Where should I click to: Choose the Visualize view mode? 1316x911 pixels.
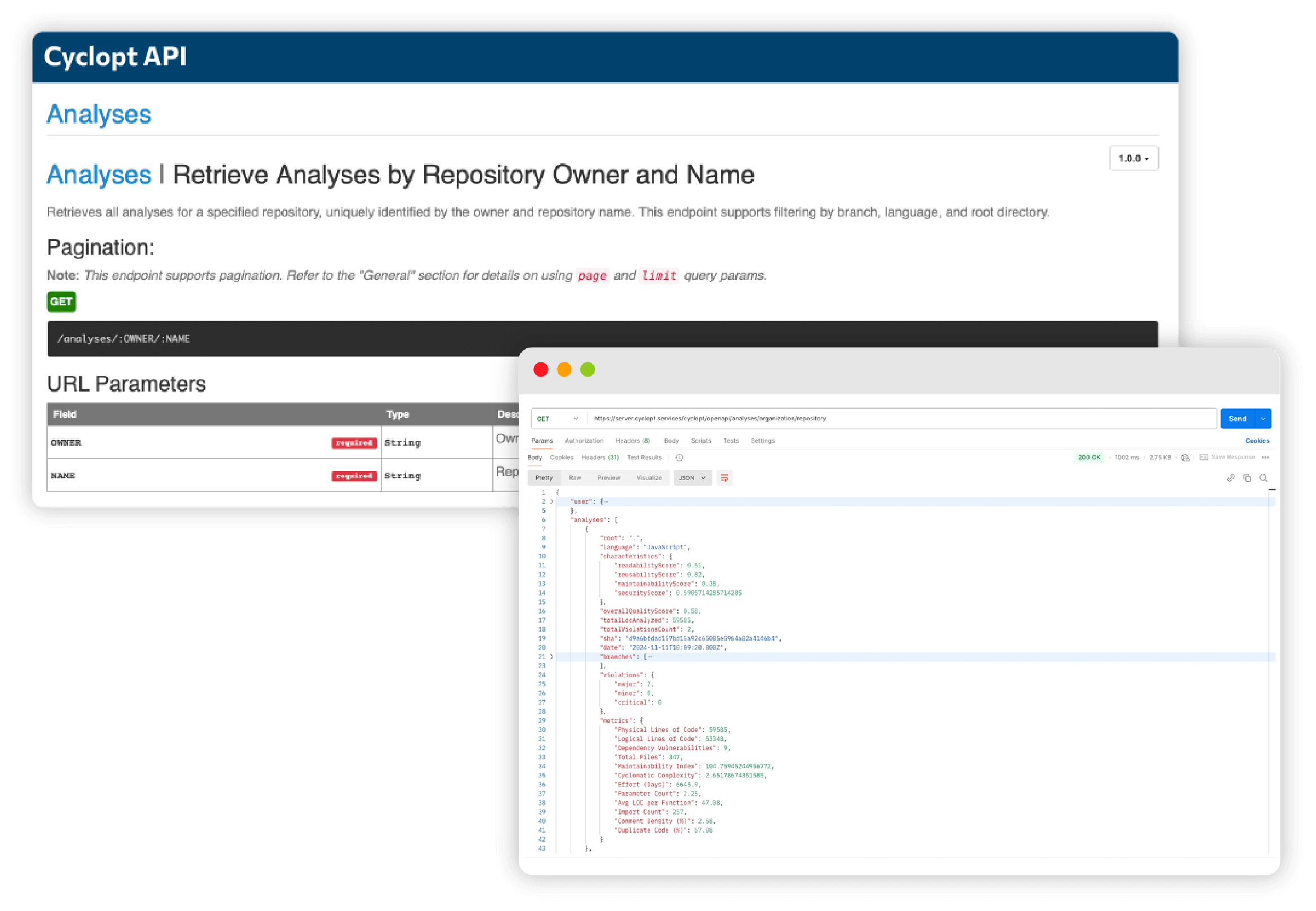click(649, 478)
